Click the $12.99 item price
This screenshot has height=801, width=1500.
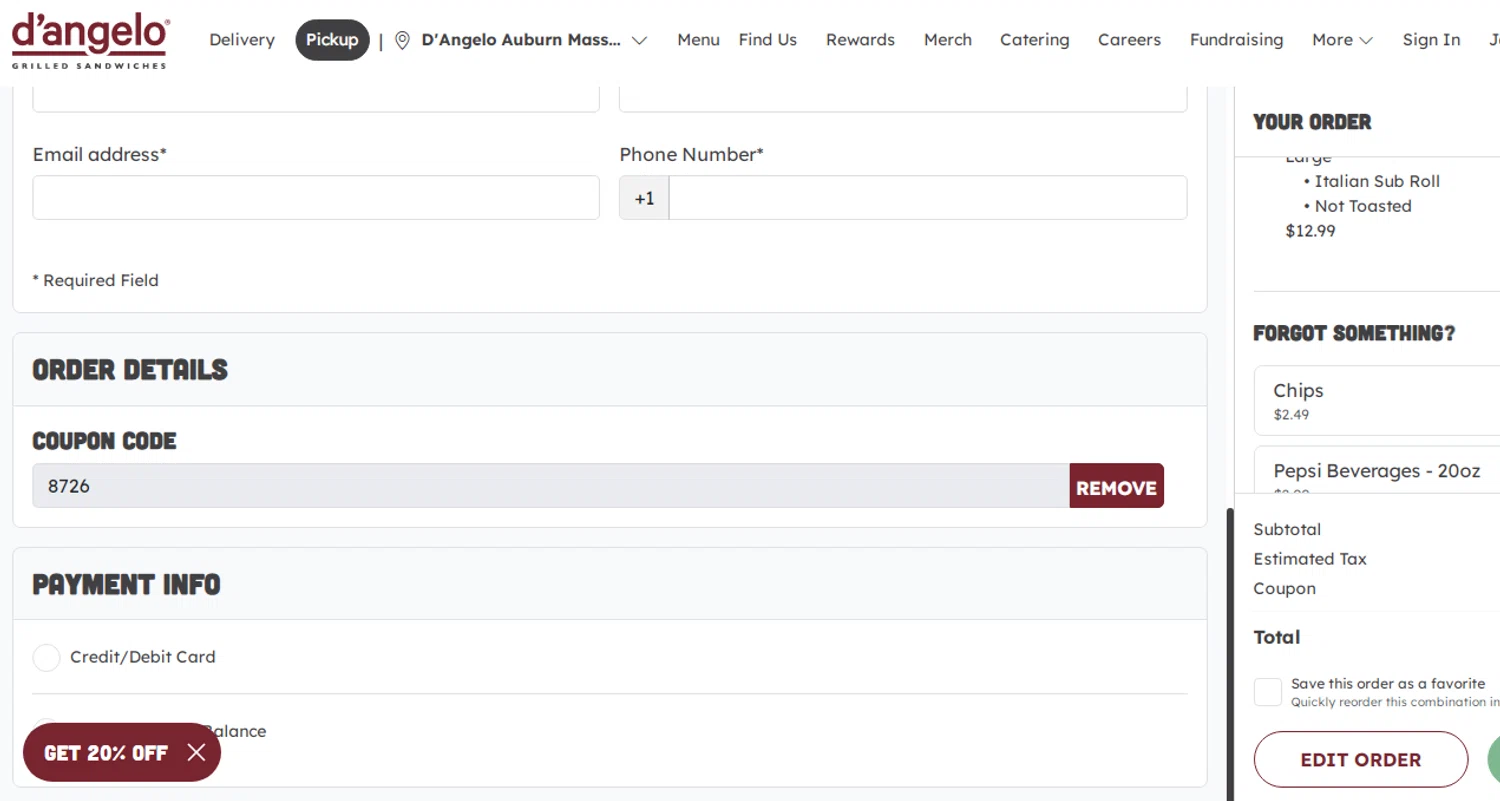click(1310, 231)
